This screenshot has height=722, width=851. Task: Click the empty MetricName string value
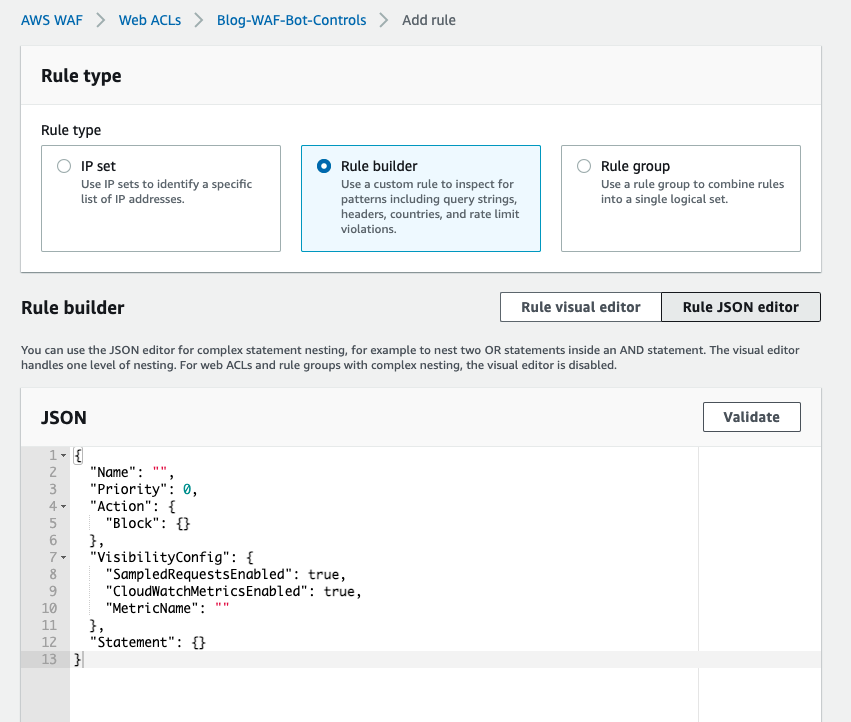[221, 607]
